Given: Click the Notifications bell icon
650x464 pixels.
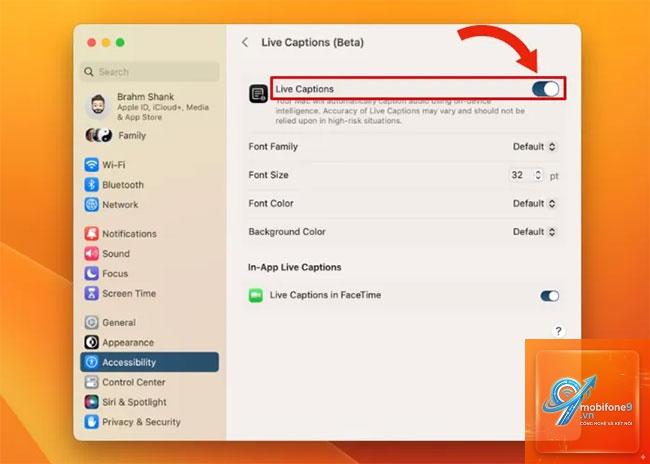Looking at the screenshot, I should coord(91,233).
